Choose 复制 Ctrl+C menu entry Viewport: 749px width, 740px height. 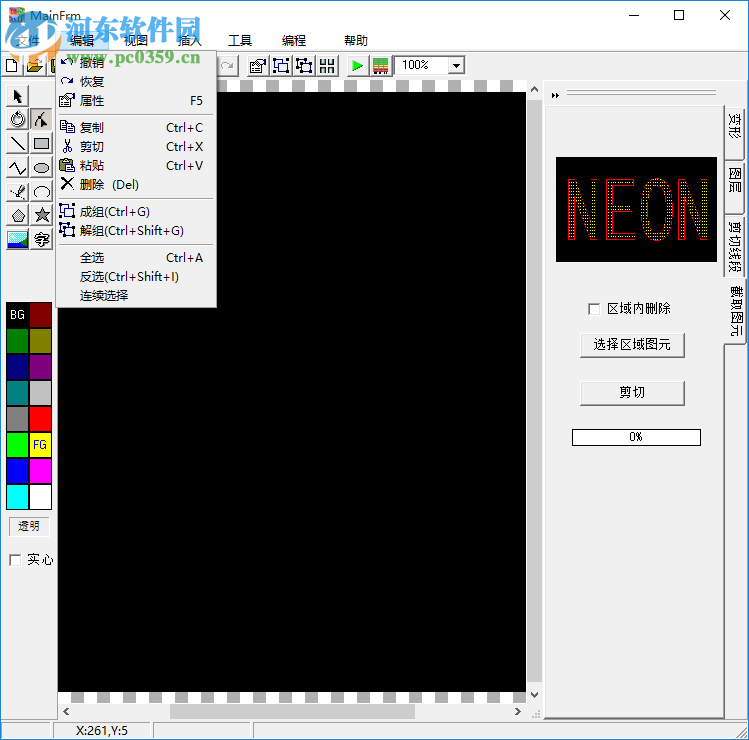[x=136, y=128]
